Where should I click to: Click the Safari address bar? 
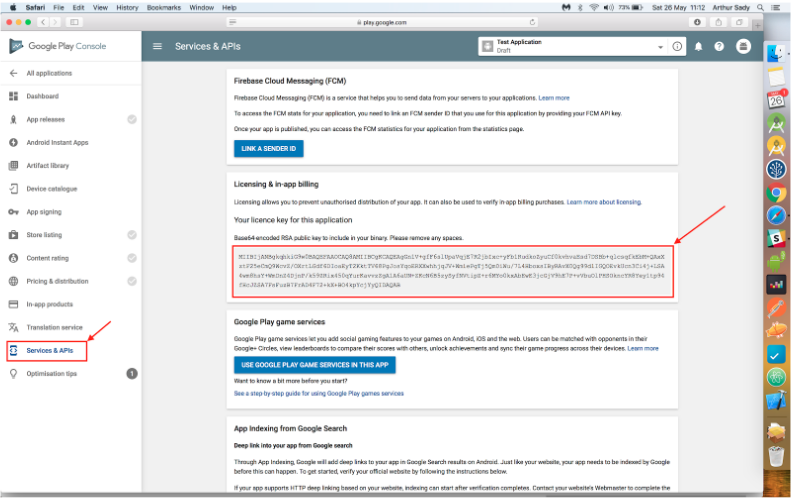click(382, 22)
